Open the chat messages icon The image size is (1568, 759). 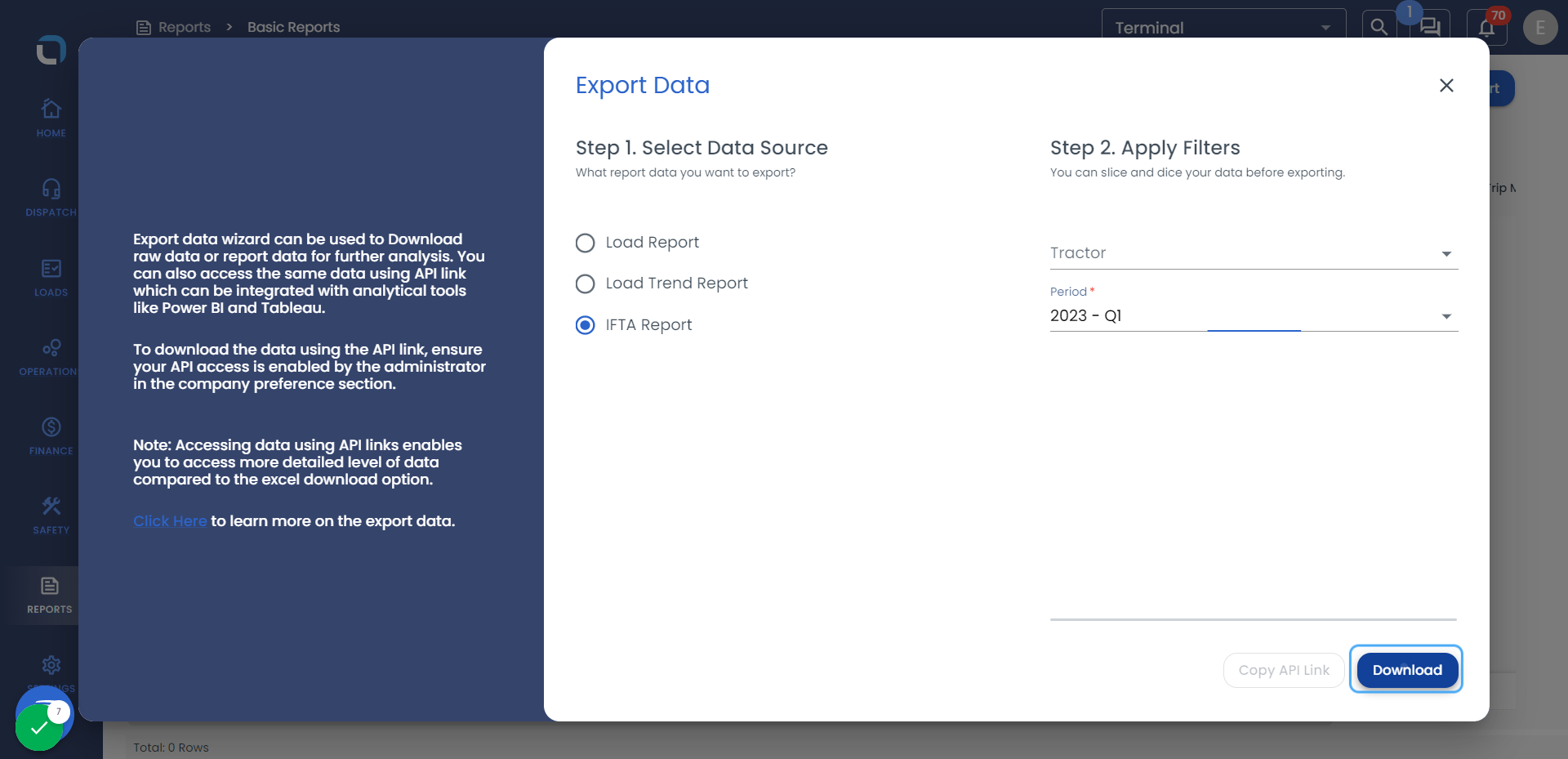click(1430, 27)
